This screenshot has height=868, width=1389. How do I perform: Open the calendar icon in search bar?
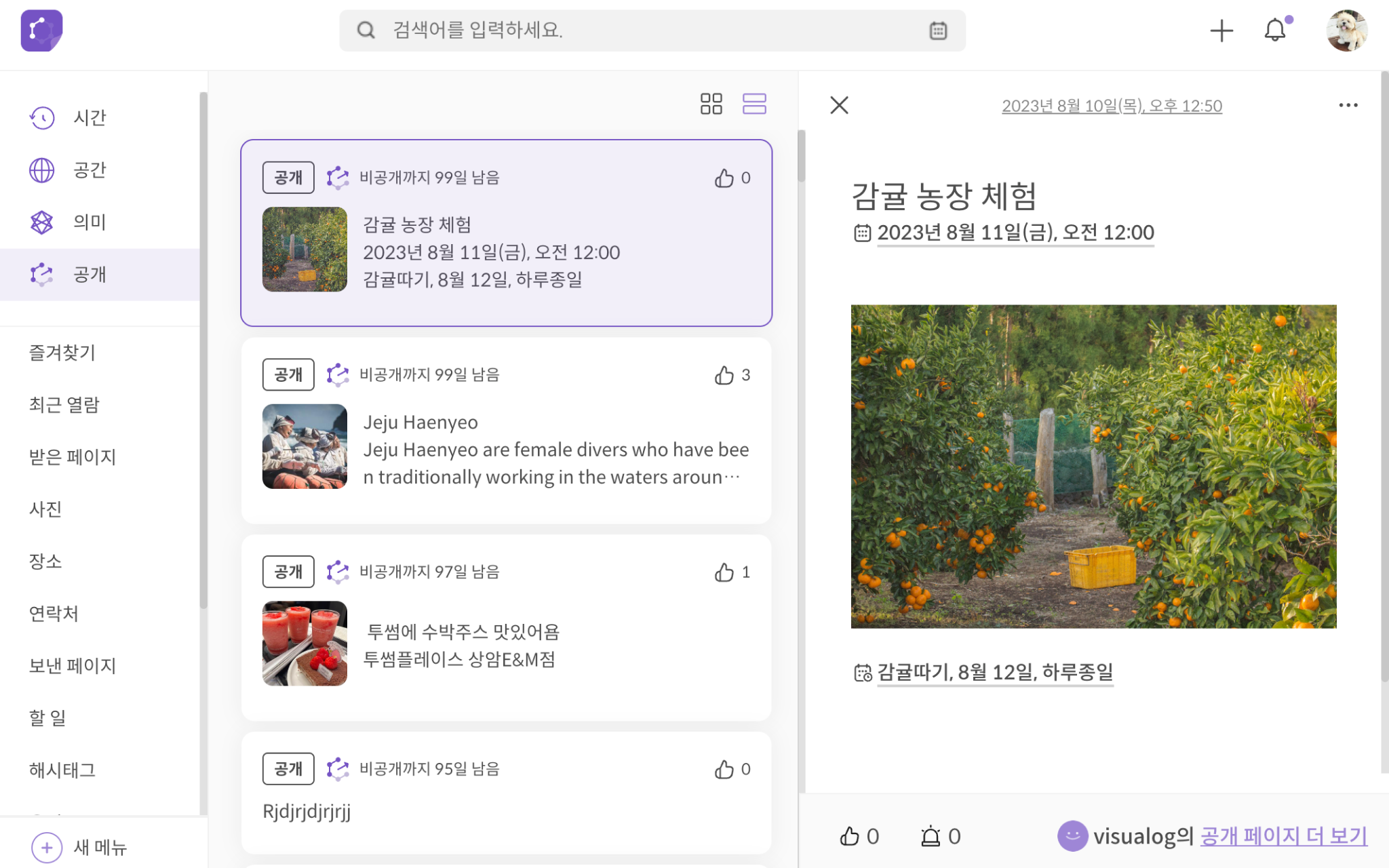(938, 31)
